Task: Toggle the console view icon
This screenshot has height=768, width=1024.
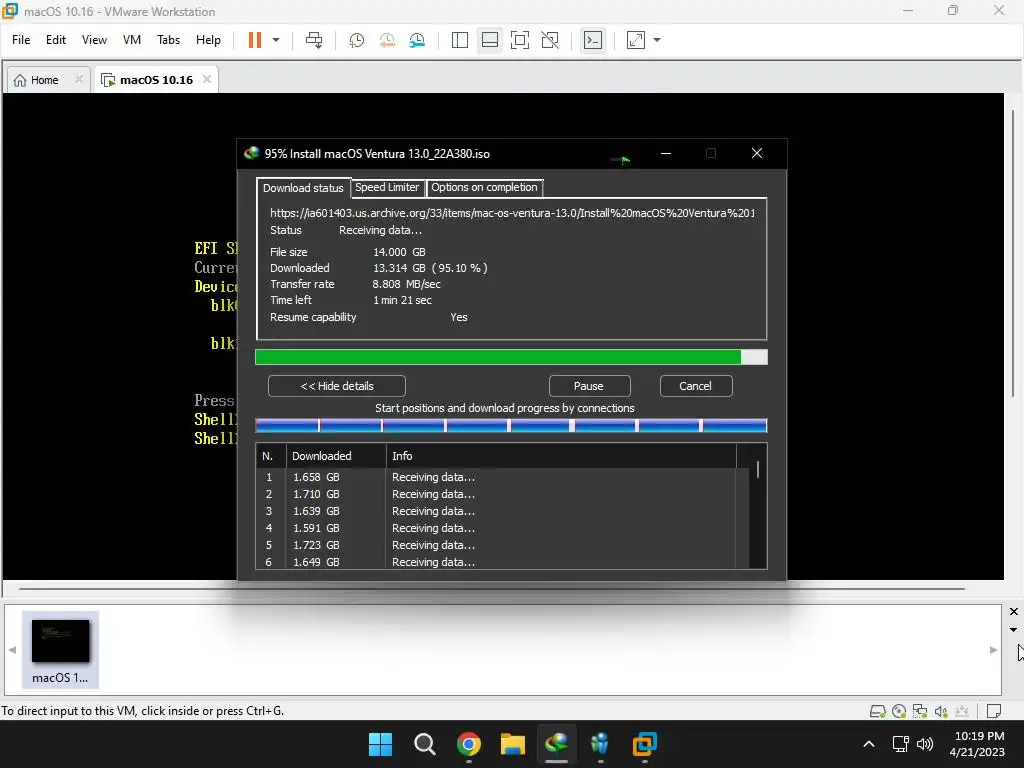Action: click(593, 40)
